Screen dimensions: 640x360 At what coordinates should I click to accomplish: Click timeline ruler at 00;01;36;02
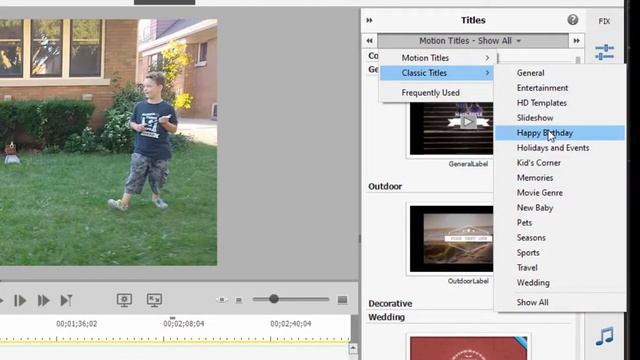pos(77,324)
